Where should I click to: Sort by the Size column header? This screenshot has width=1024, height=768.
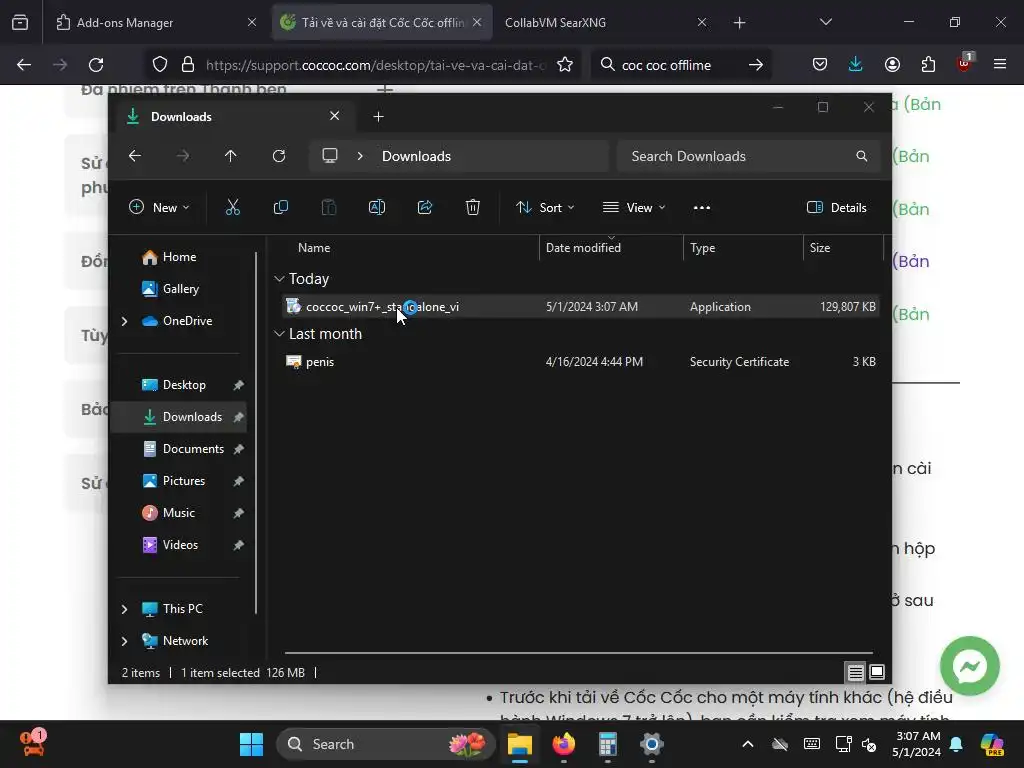(x=843, y=248)
